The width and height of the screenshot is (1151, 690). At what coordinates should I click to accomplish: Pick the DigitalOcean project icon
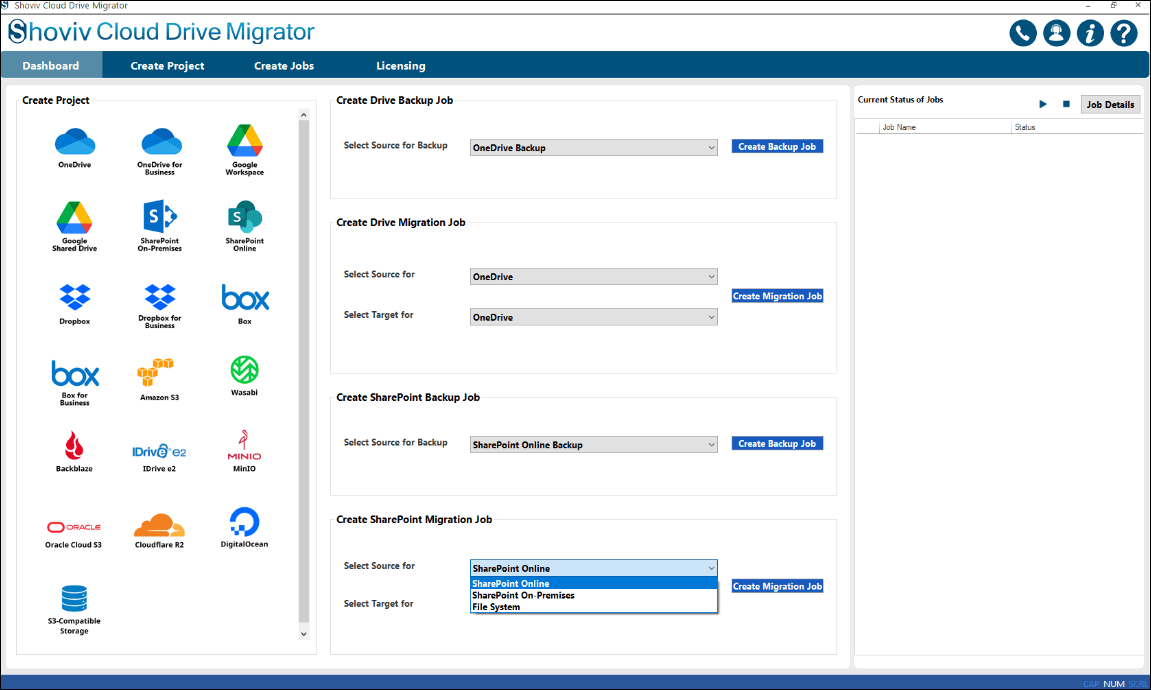click(x=244, y=522)
